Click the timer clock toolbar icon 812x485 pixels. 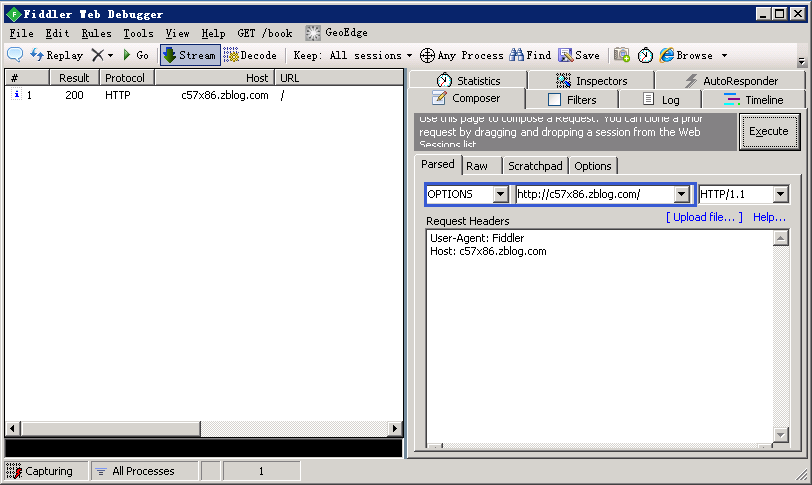click(x=645, y=55)
